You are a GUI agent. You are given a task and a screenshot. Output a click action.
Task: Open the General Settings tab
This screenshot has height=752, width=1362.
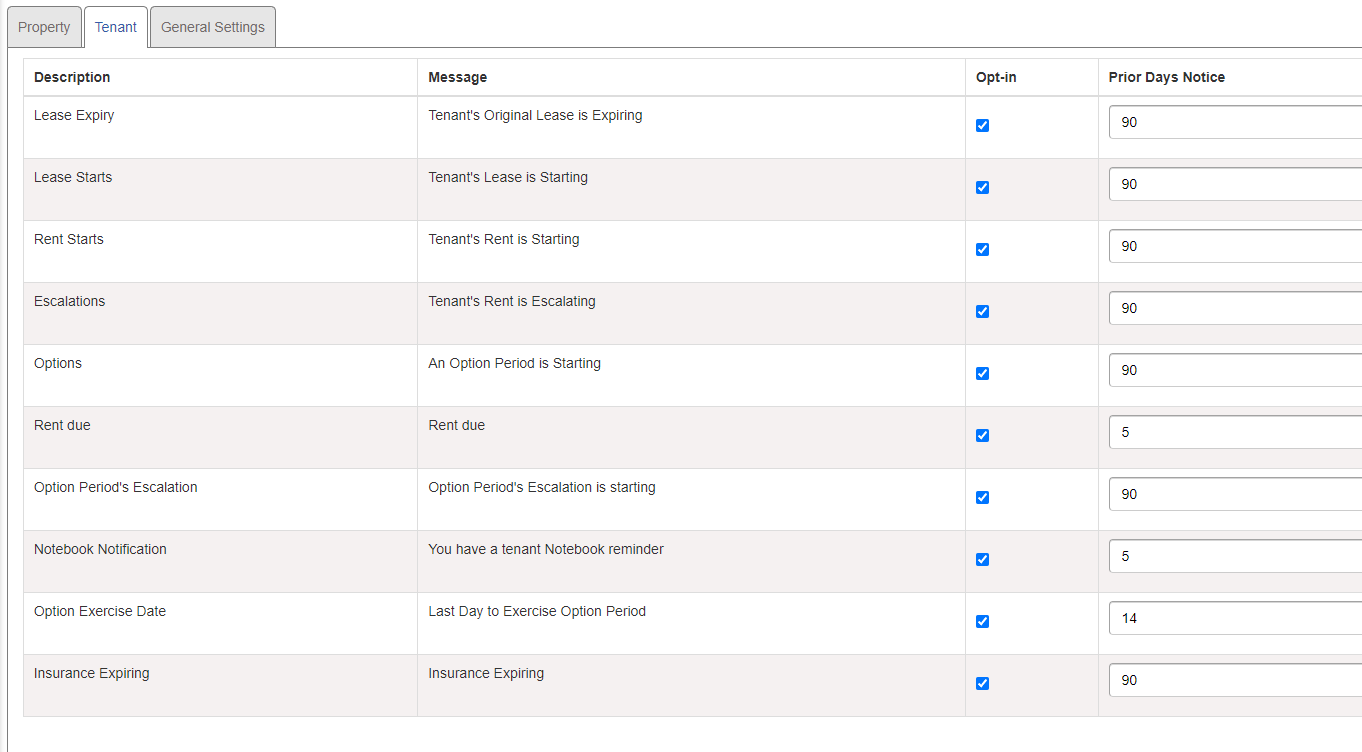pyautogui.click(x=213, y=27)
